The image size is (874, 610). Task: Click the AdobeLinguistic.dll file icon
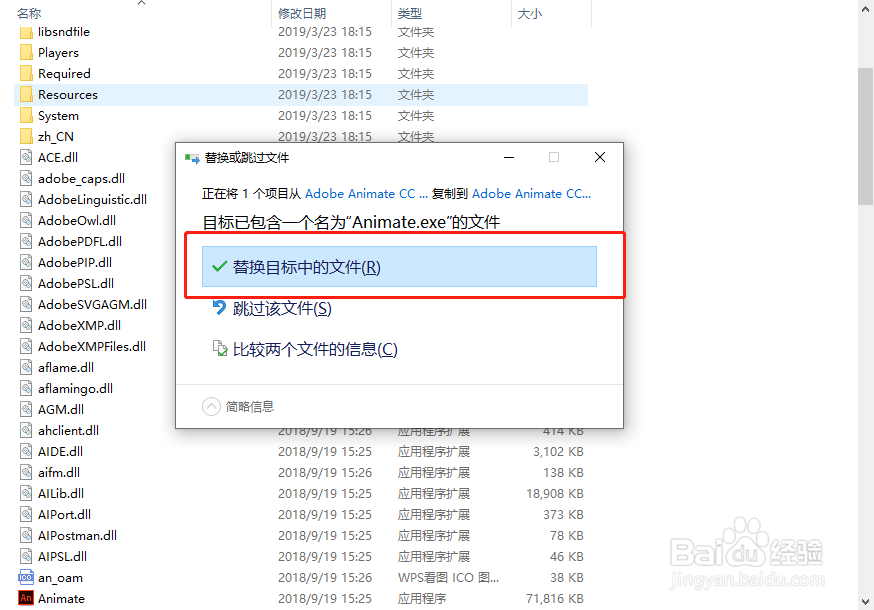coord(26,199)
